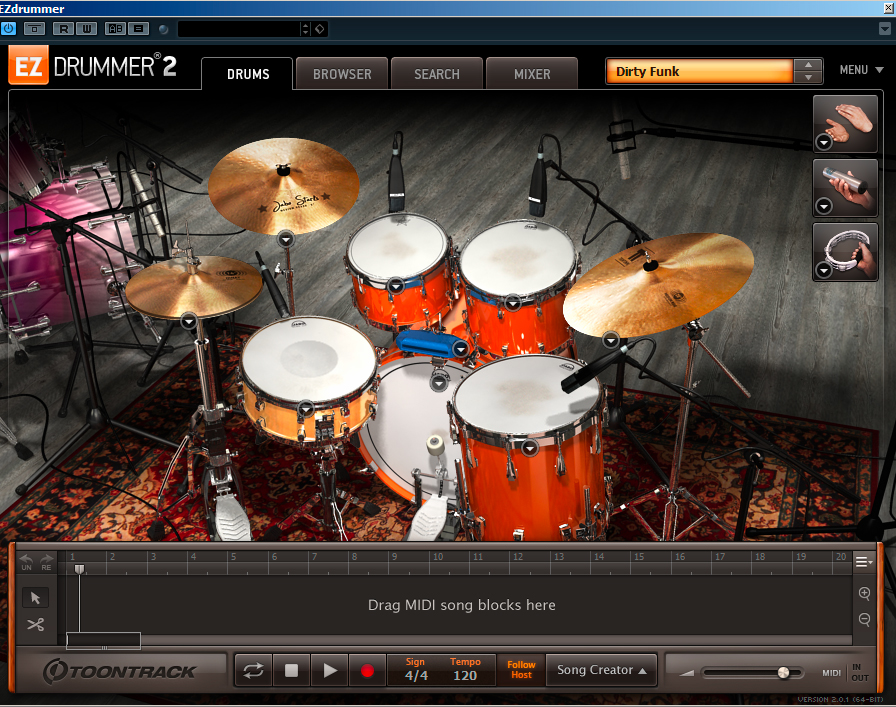Click the timeline horizontal scrollbar handle
The width and height of the screenshot is (896, 707).
(x=103, y=641)
